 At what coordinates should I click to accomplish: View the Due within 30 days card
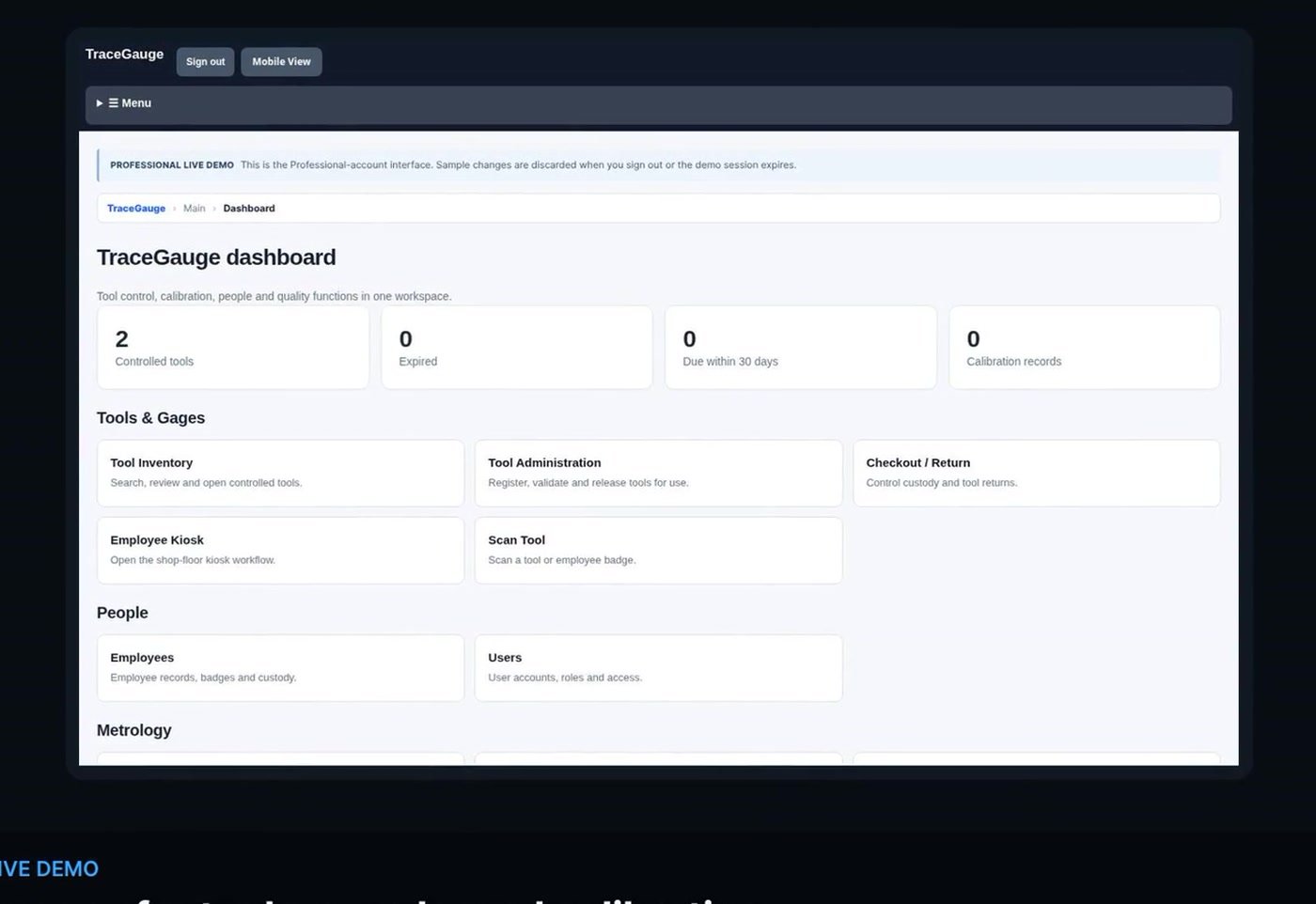pyautogui.click(x=801, y=348)
